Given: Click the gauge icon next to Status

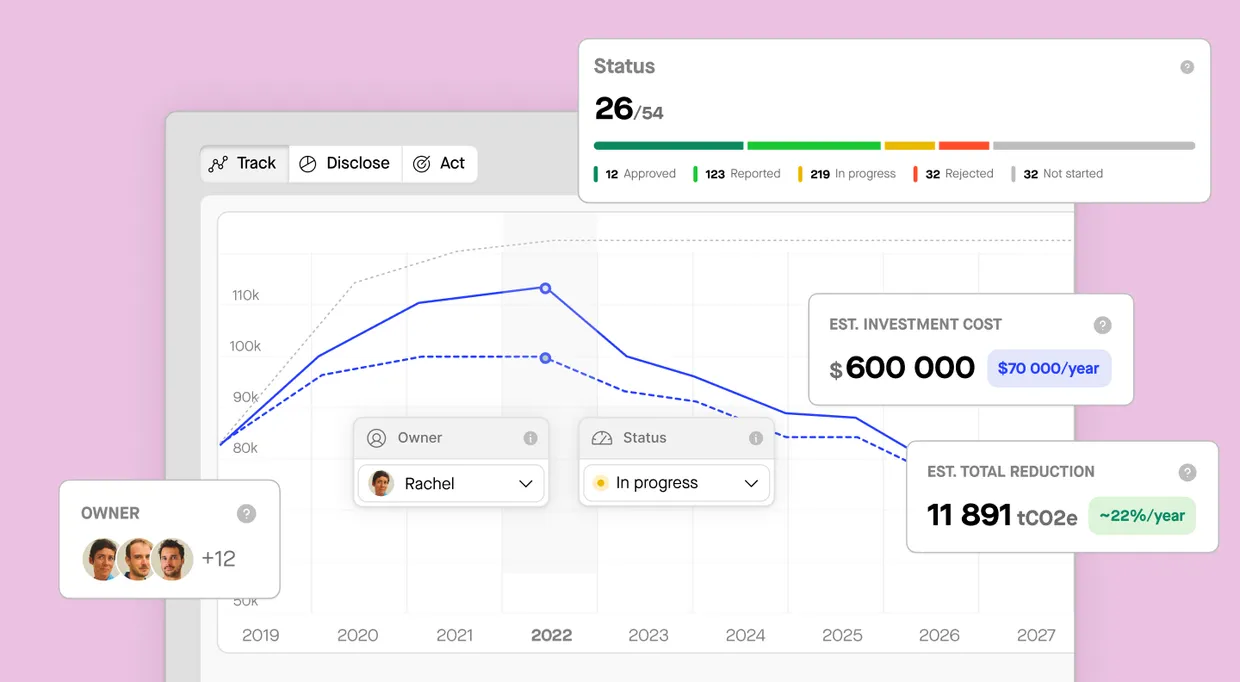Looking at the screenshot, I should pos(602,438).
